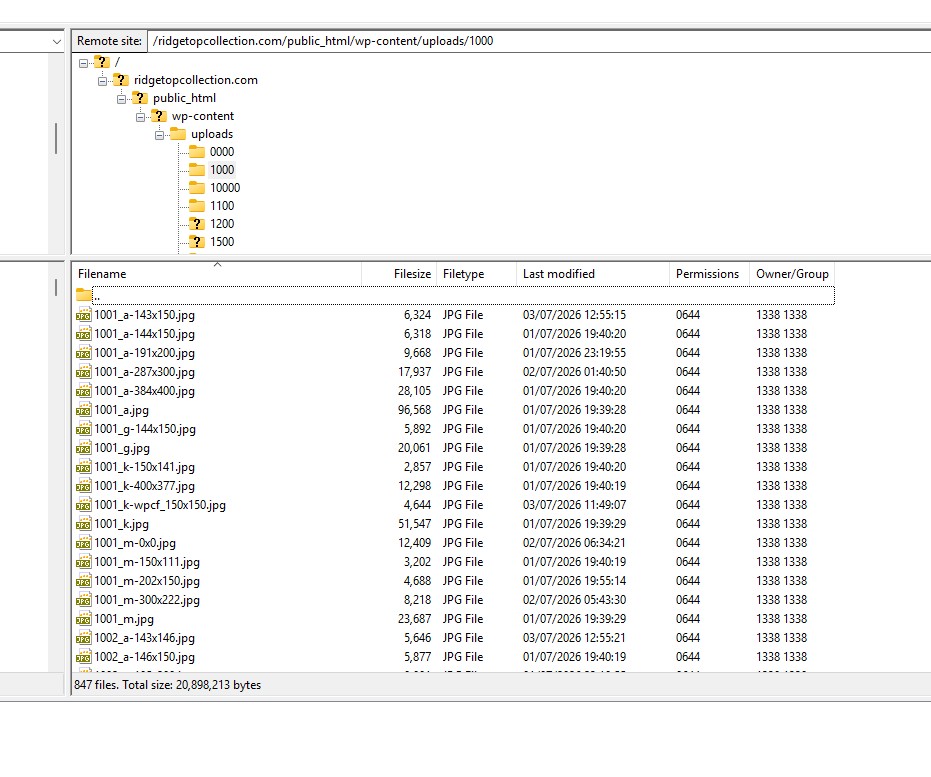
Task: Select the unknown 1500 folder icon
Action: click(197, 242)
